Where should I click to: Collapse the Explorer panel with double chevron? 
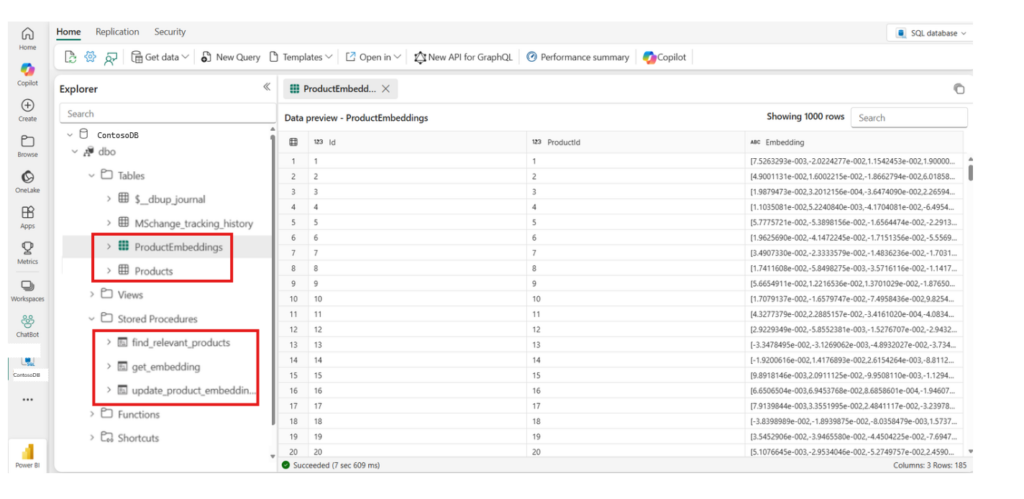[266, 87]
